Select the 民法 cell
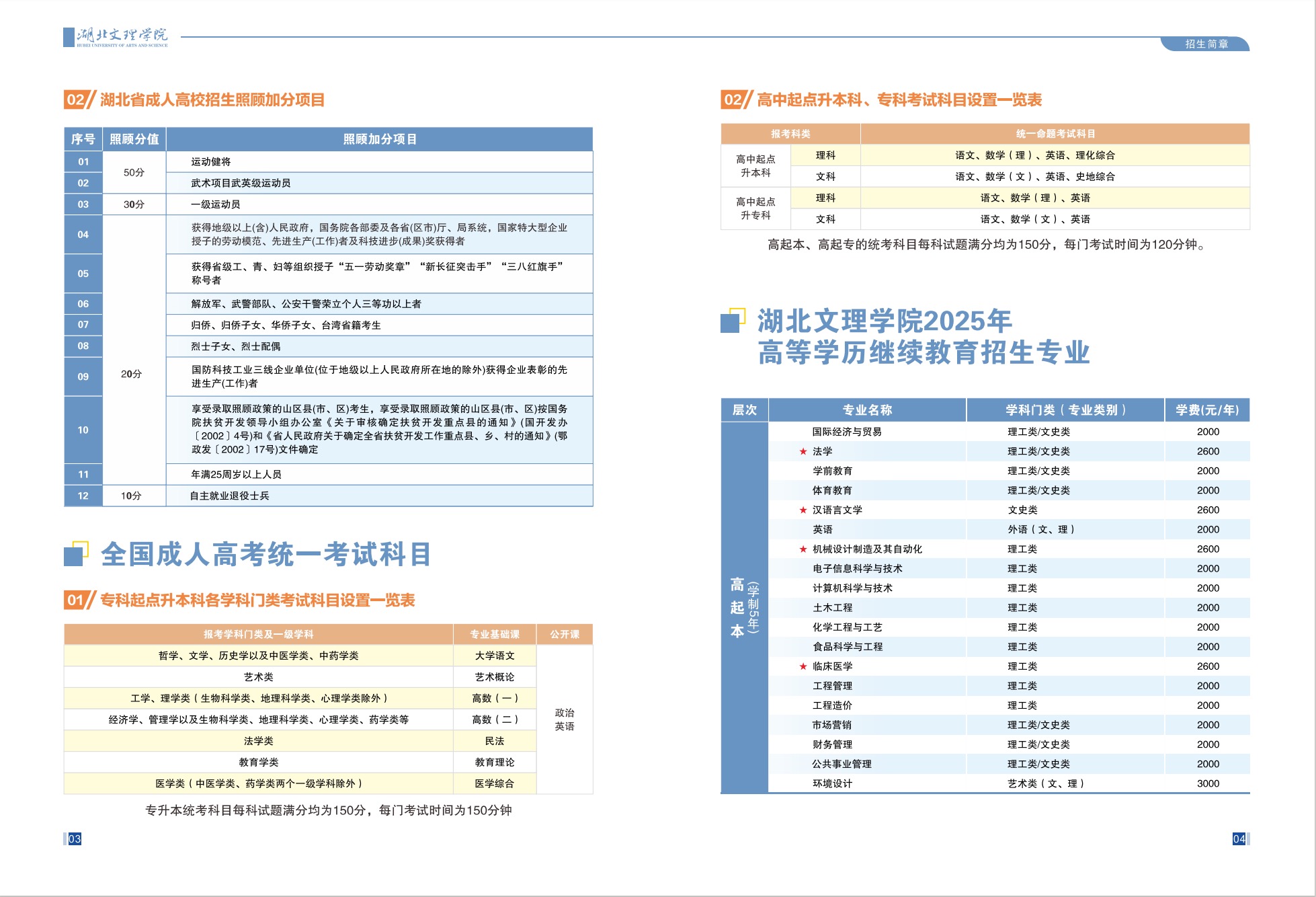 (x=495, y=741)
